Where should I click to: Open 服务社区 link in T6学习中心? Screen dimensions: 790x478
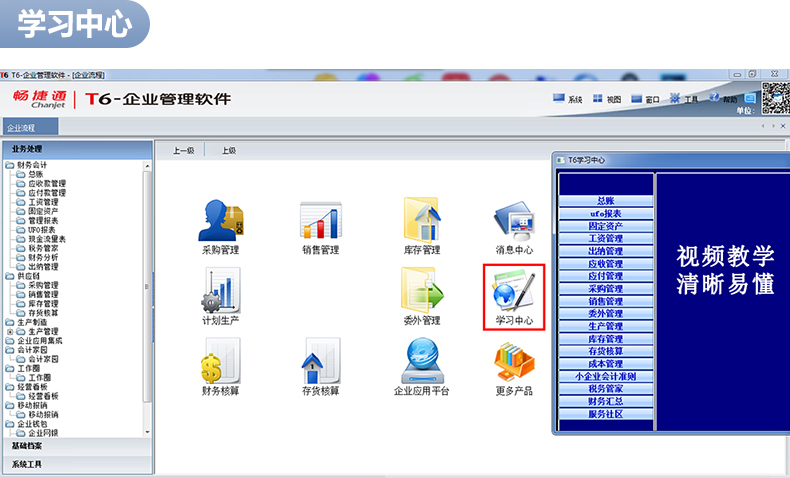tap(606, 414)
